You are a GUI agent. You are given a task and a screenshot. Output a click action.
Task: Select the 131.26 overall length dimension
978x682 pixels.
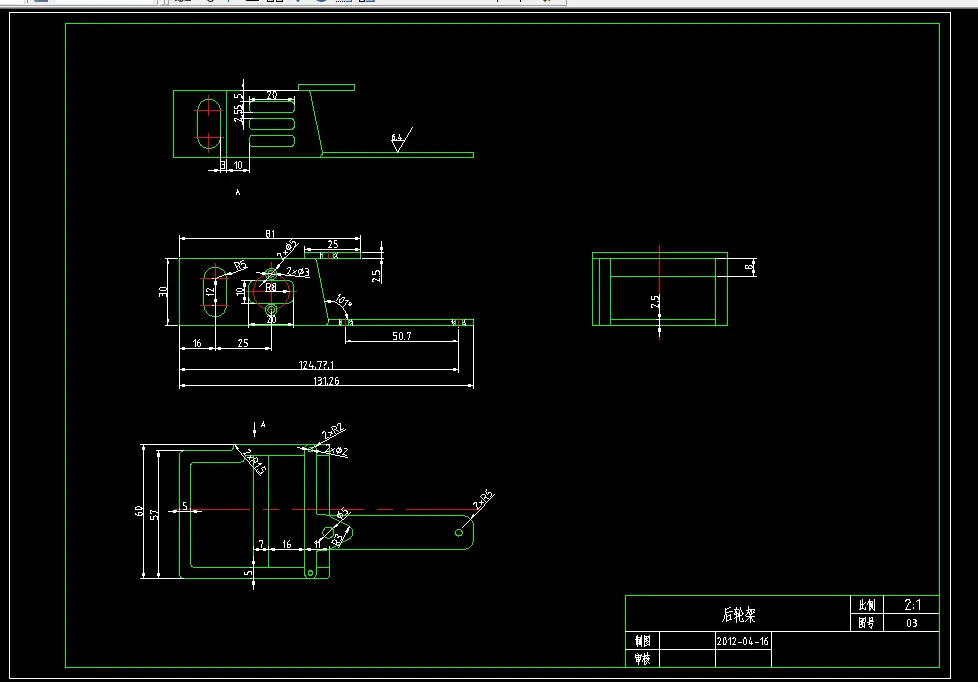point(326,381)
